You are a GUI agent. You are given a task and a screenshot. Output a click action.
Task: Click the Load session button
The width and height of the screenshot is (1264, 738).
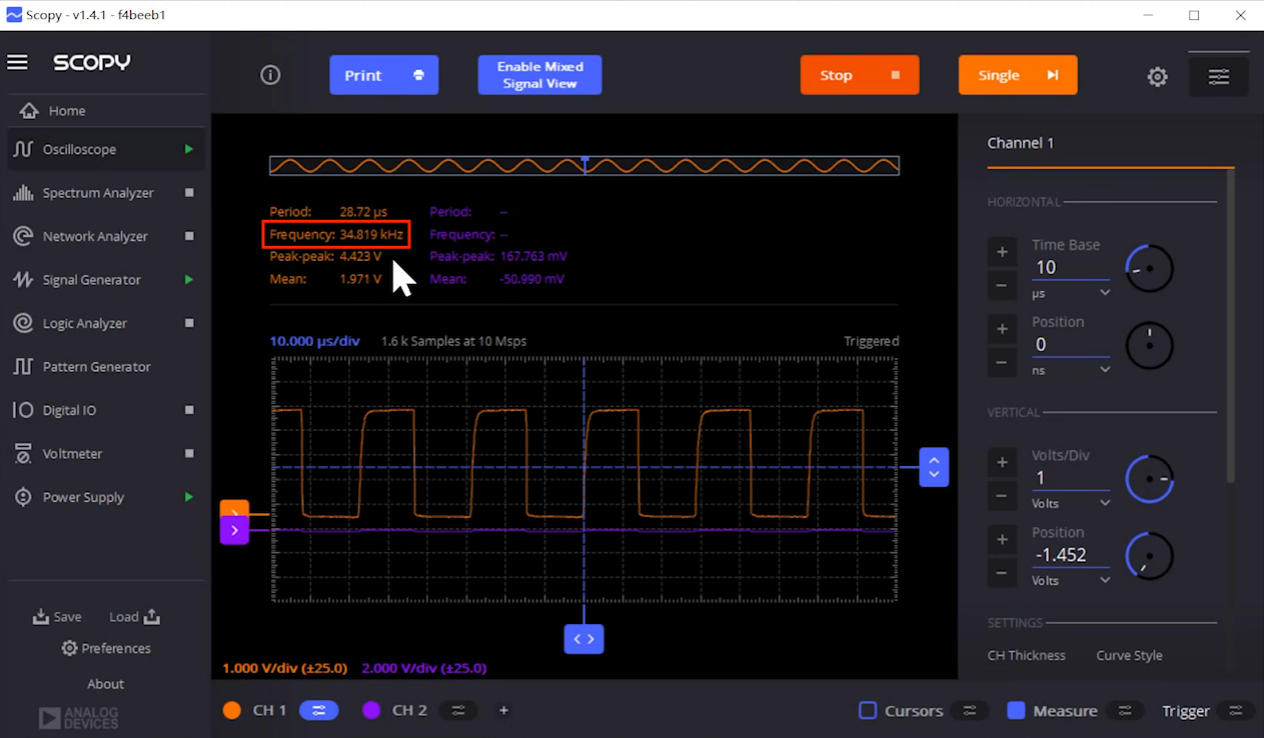coord(135,617)
